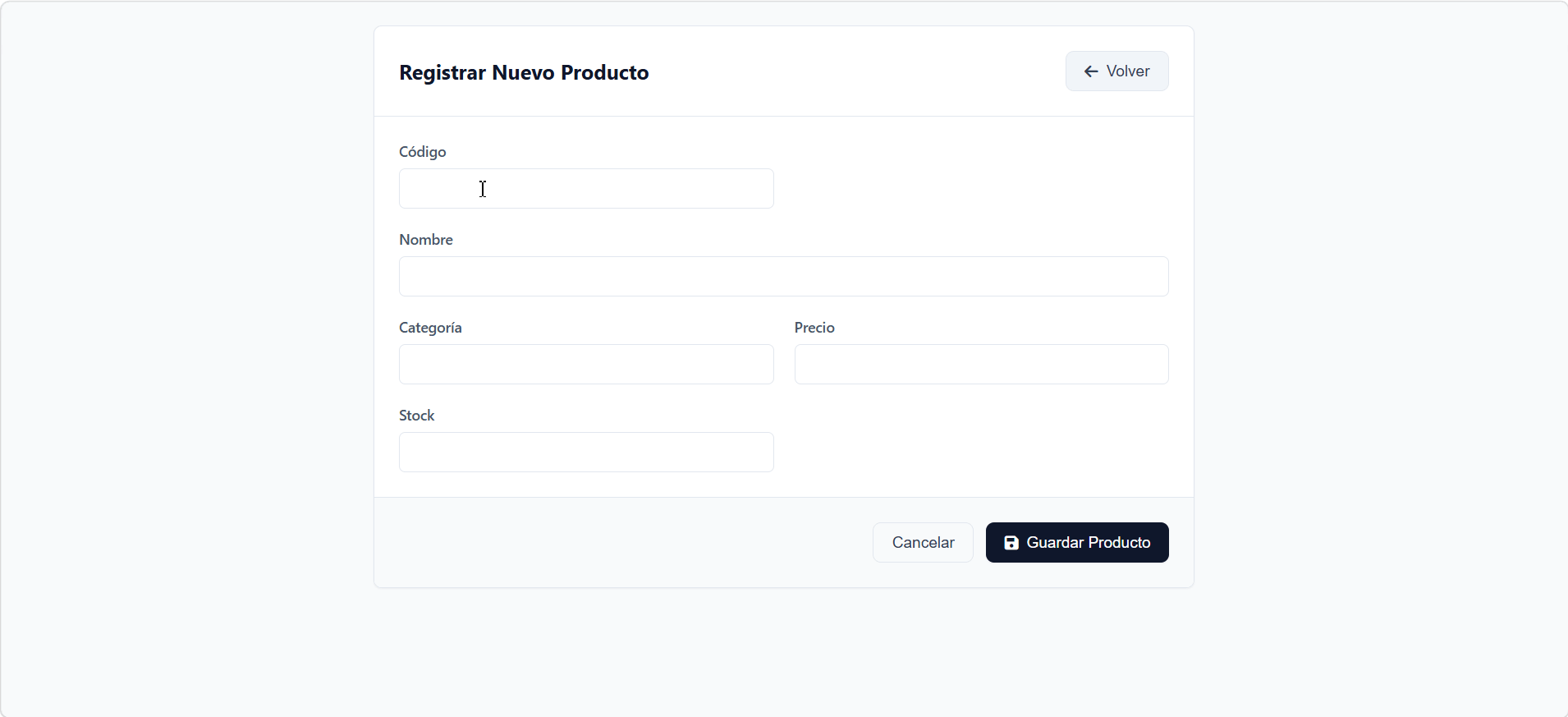Click the Precio field label
This screenshot has width=1568, height=717.
(814, 328)
